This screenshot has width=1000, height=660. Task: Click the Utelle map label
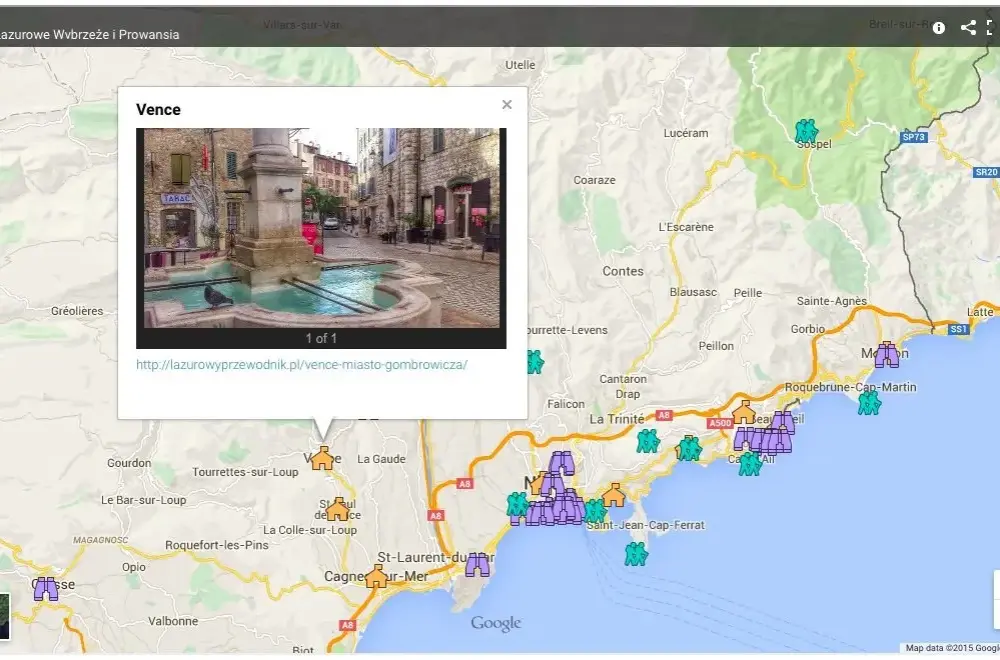pyautogui.click(x=520, y=64)
